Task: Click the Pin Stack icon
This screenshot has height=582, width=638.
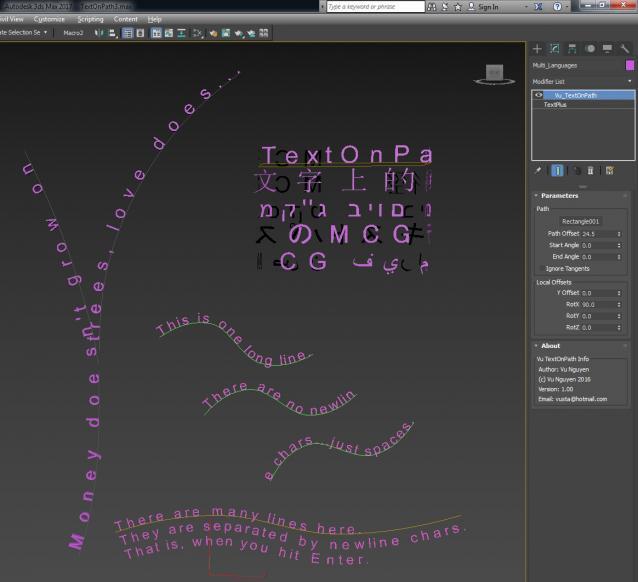Action: click(x=537, y=171)
